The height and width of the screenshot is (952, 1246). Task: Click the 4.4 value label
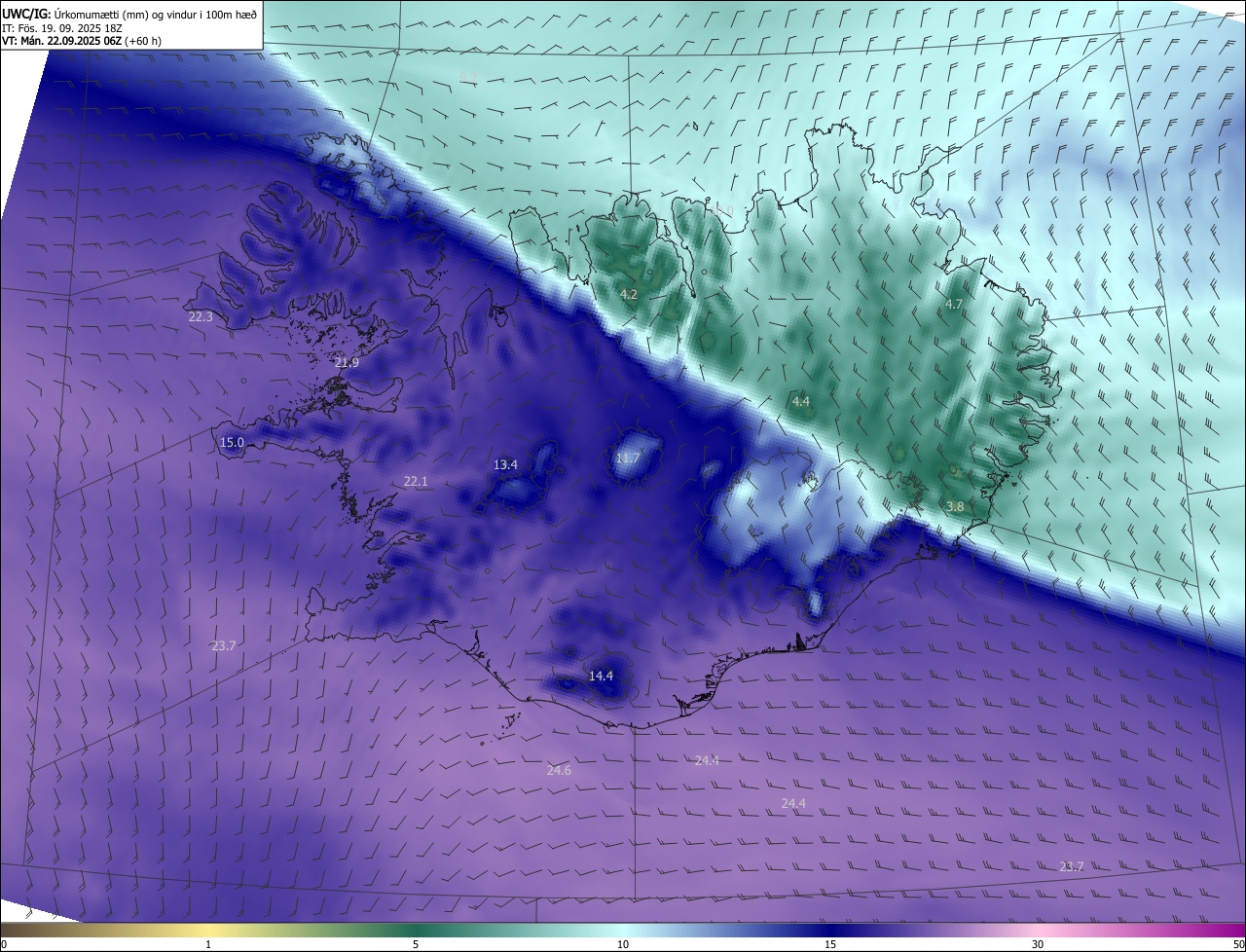(x=800, y=401)
